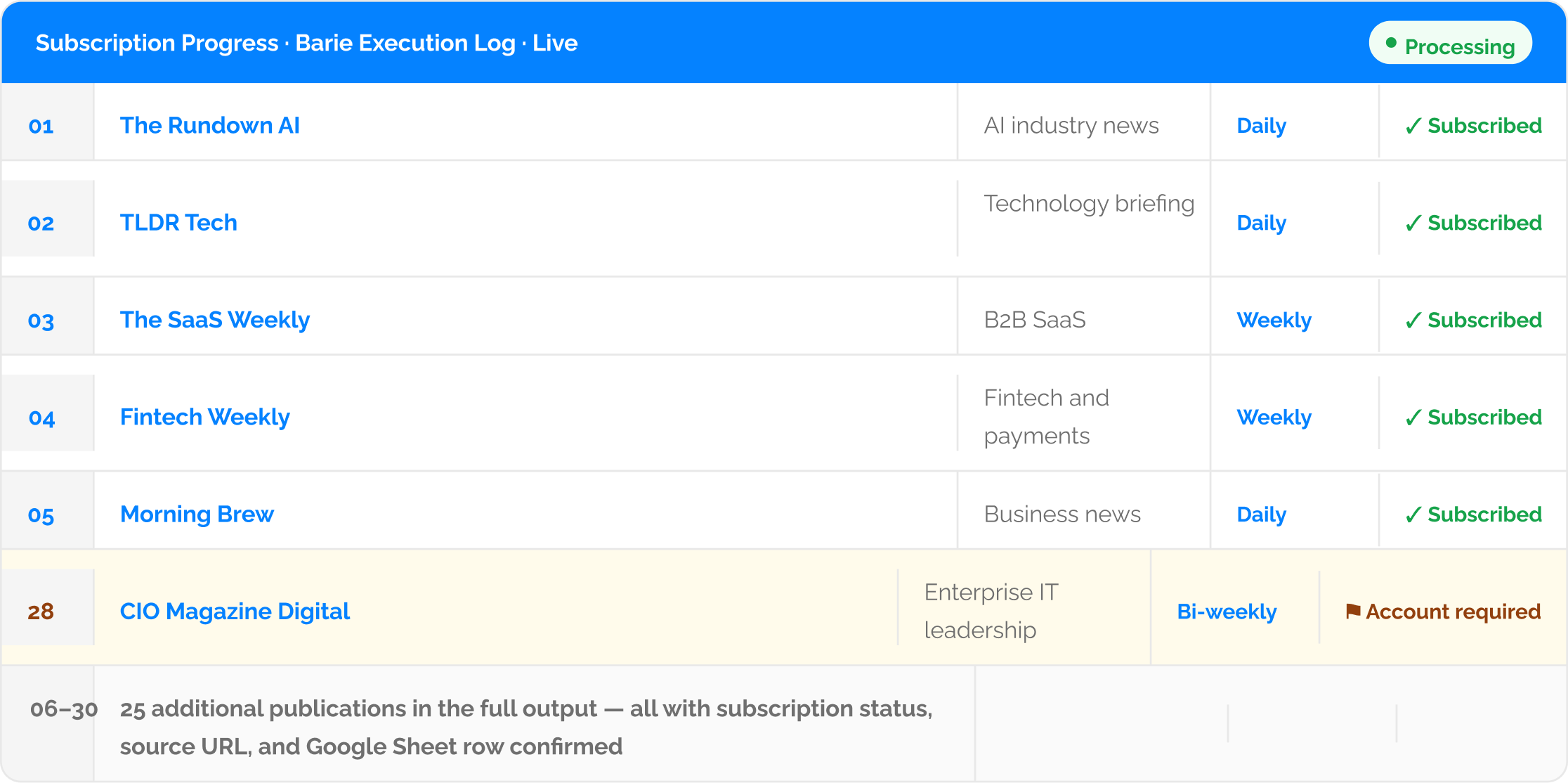Click the Rundown AI subscribed checkmark
1568x783 pixels.
tap(1413, 126)
